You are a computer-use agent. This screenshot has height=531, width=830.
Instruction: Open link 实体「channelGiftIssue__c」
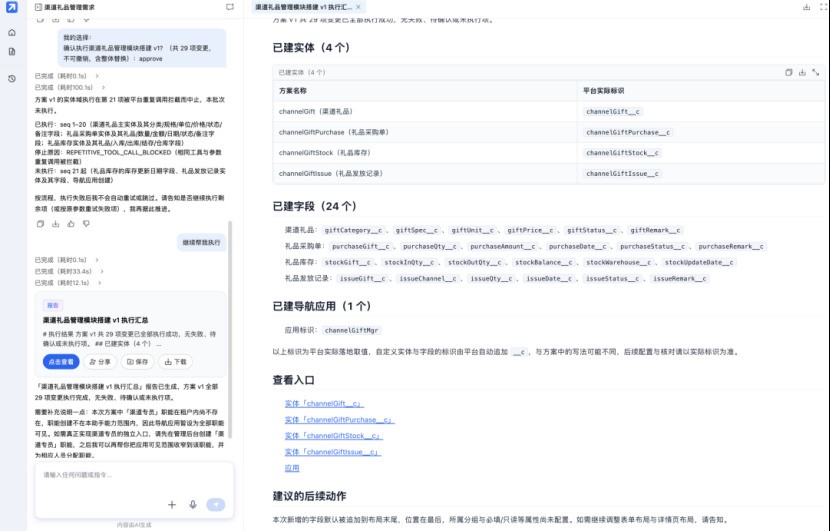332,452
